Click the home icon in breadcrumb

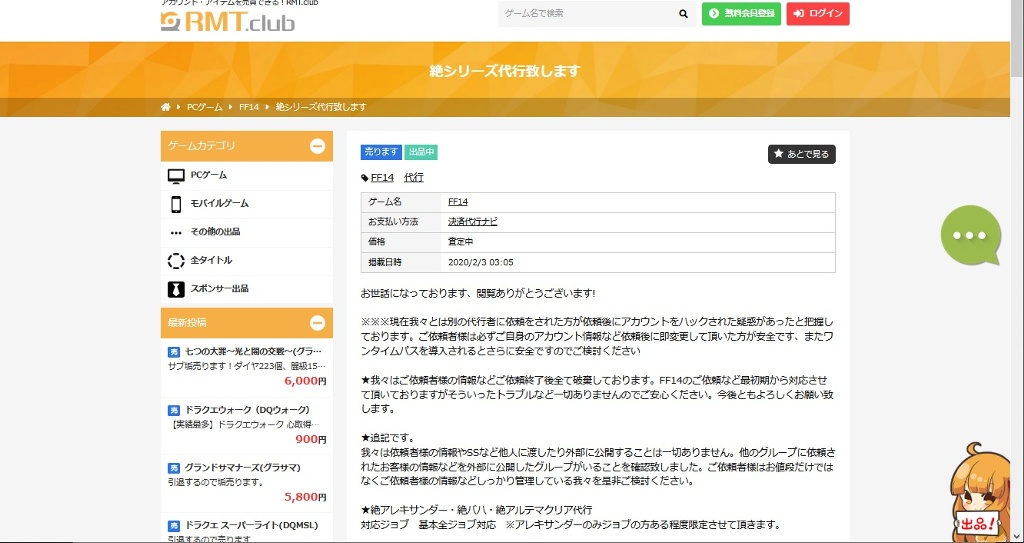pyautogui.click(x=165, y=107)
